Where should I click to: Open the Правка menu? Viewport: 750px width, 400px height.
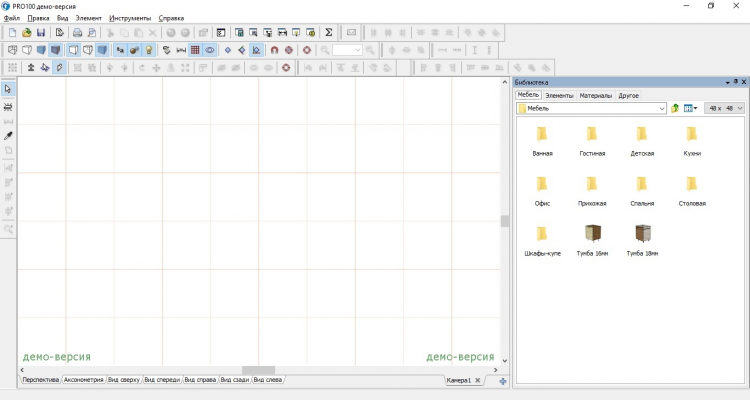point(38,18)
